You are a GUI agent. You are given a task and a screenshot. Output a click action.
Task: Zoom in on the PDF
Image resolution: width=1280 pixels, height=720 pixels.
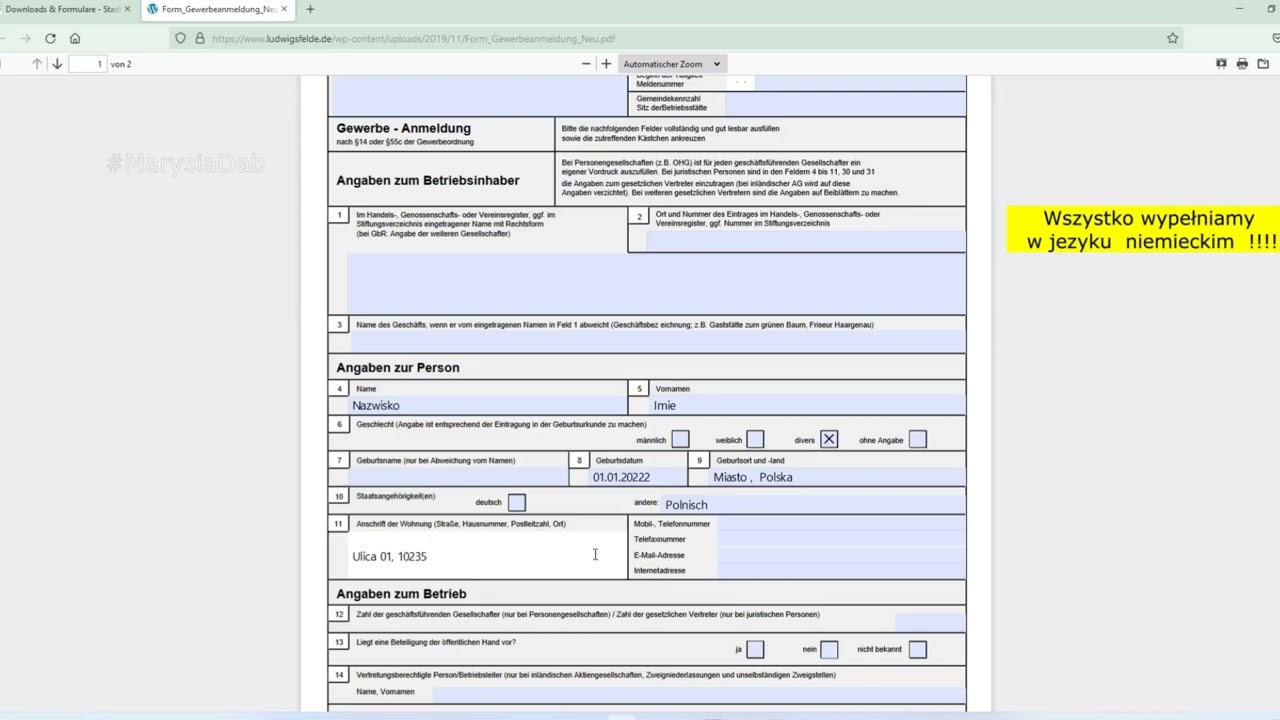pyautogui.click(x=606, y=64)
